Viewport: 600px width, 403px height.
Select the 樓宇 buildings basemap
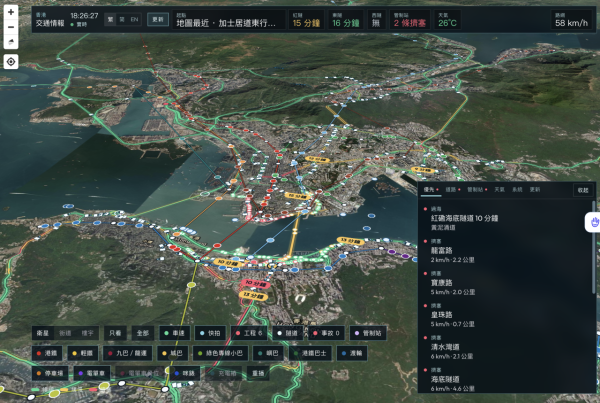click(87, 333)
